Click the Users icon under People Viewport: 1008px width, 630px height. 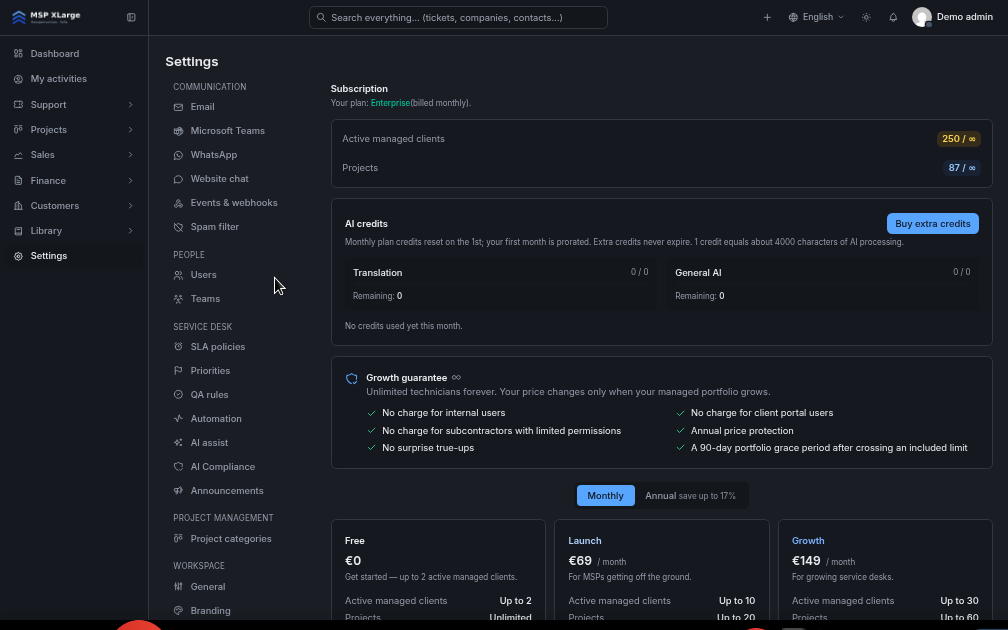[x=178, y=275]
